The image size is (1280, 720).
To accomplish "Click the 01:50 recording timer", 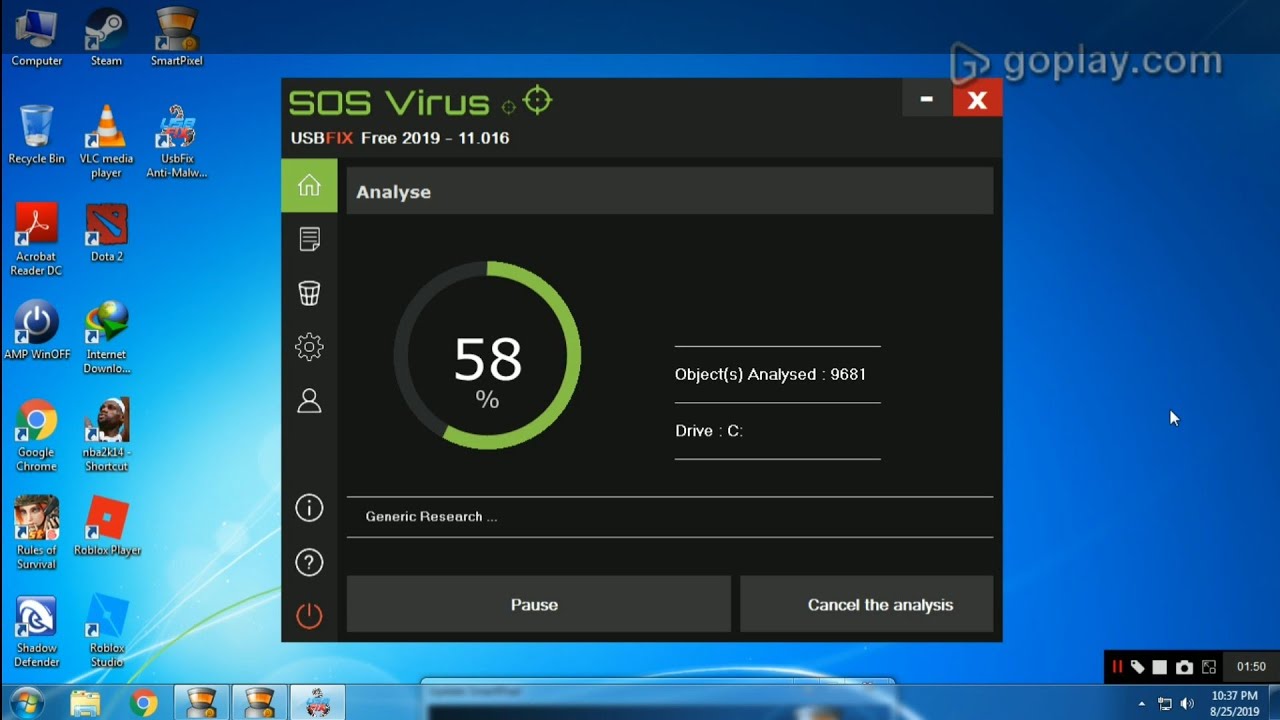I will coord(1251,667).
